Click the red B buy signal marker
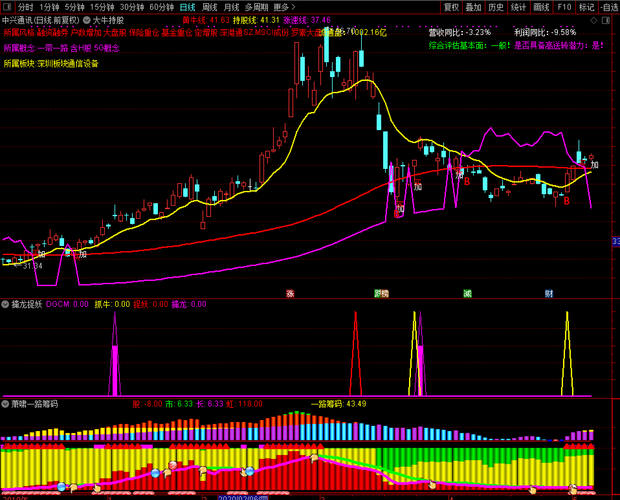This screenshot has width=620, height=500. pos(565,202)
